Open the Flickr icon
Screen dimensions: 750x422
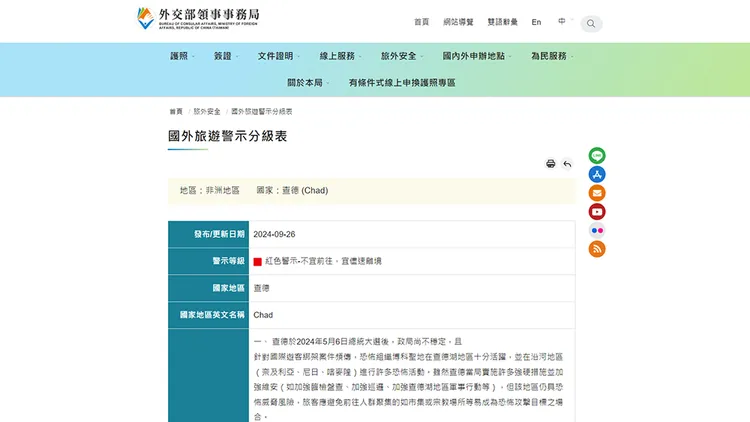pyautogui.click(x=597, y=230)
